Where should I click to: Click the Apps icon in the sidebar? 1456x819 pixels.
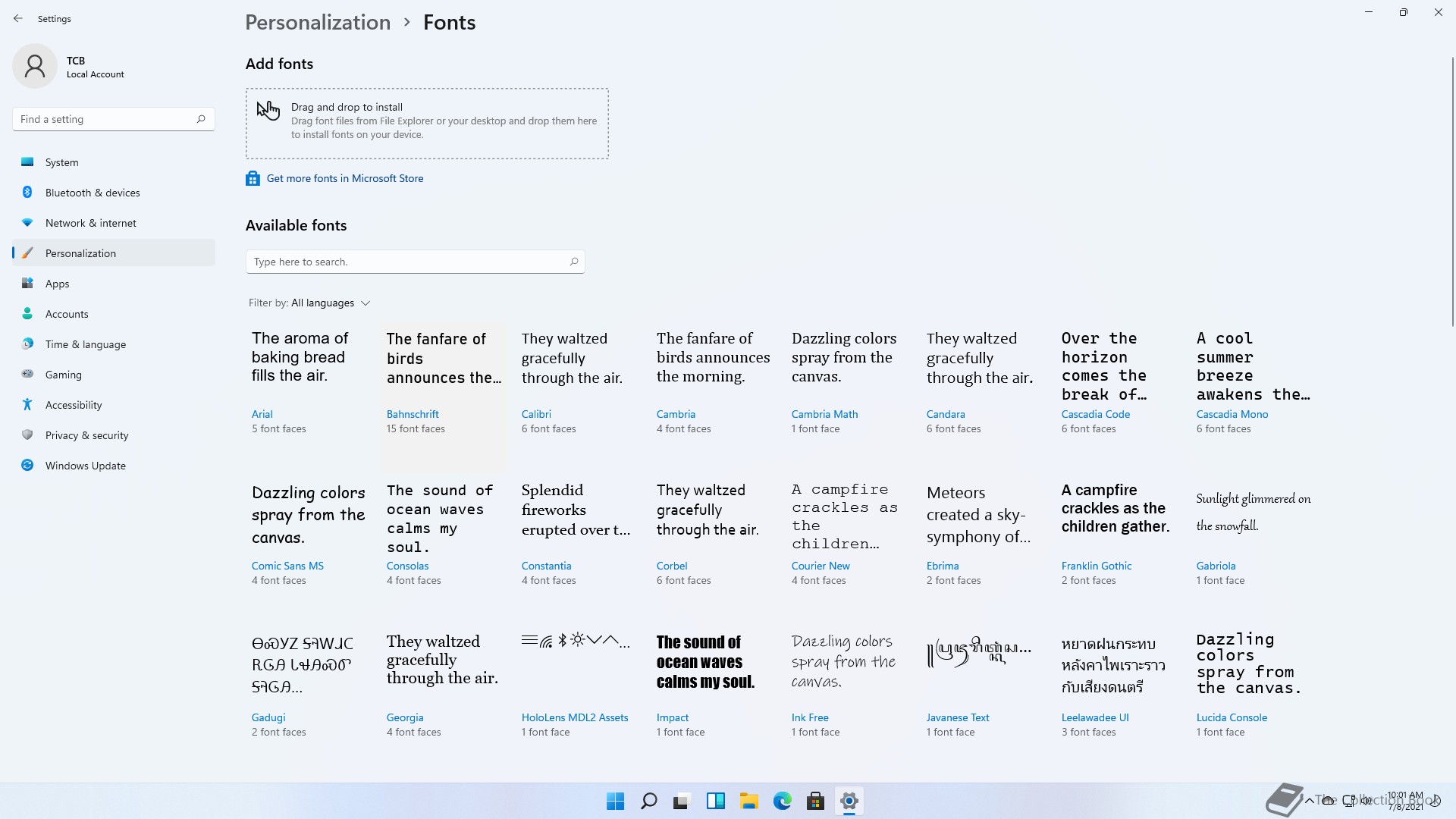27,283
